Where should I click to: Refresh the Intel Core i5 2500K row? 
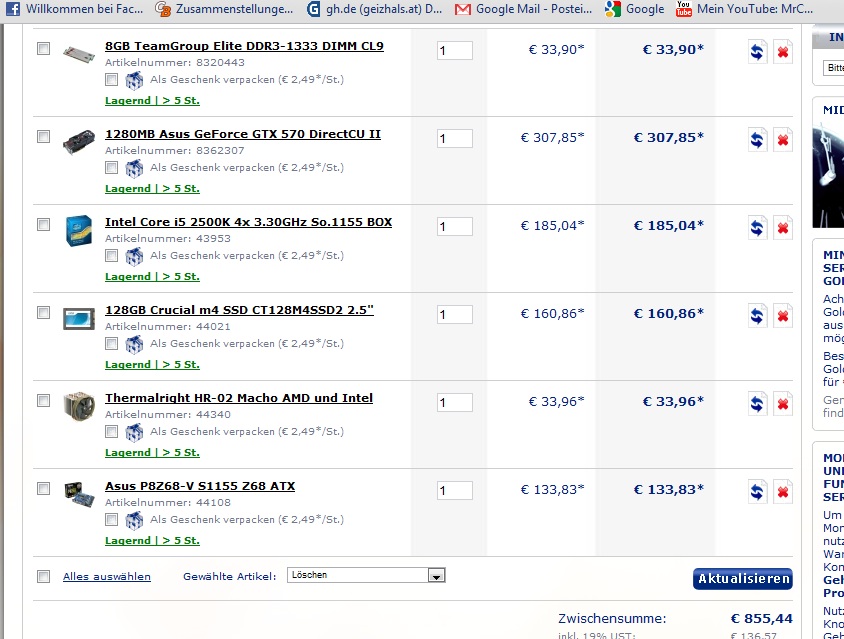[757, 228]
